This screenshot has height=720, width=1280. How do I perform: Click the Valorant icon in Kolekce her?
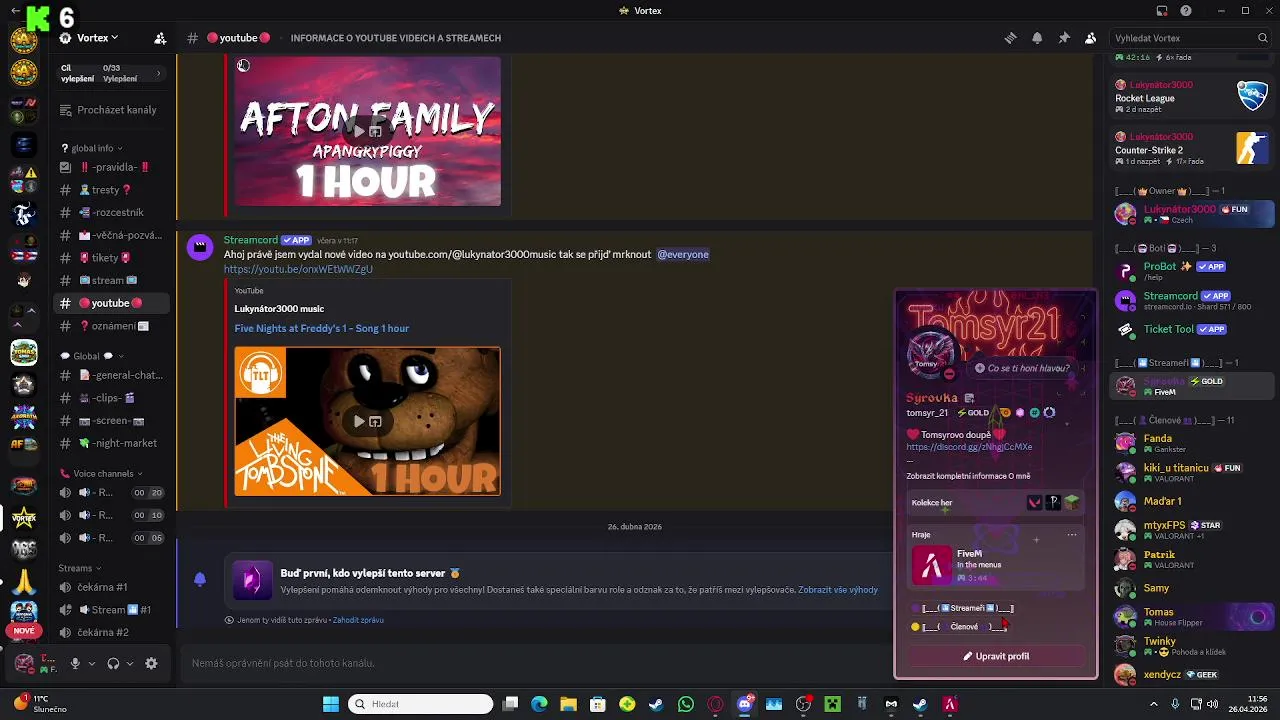point(1035,502)
